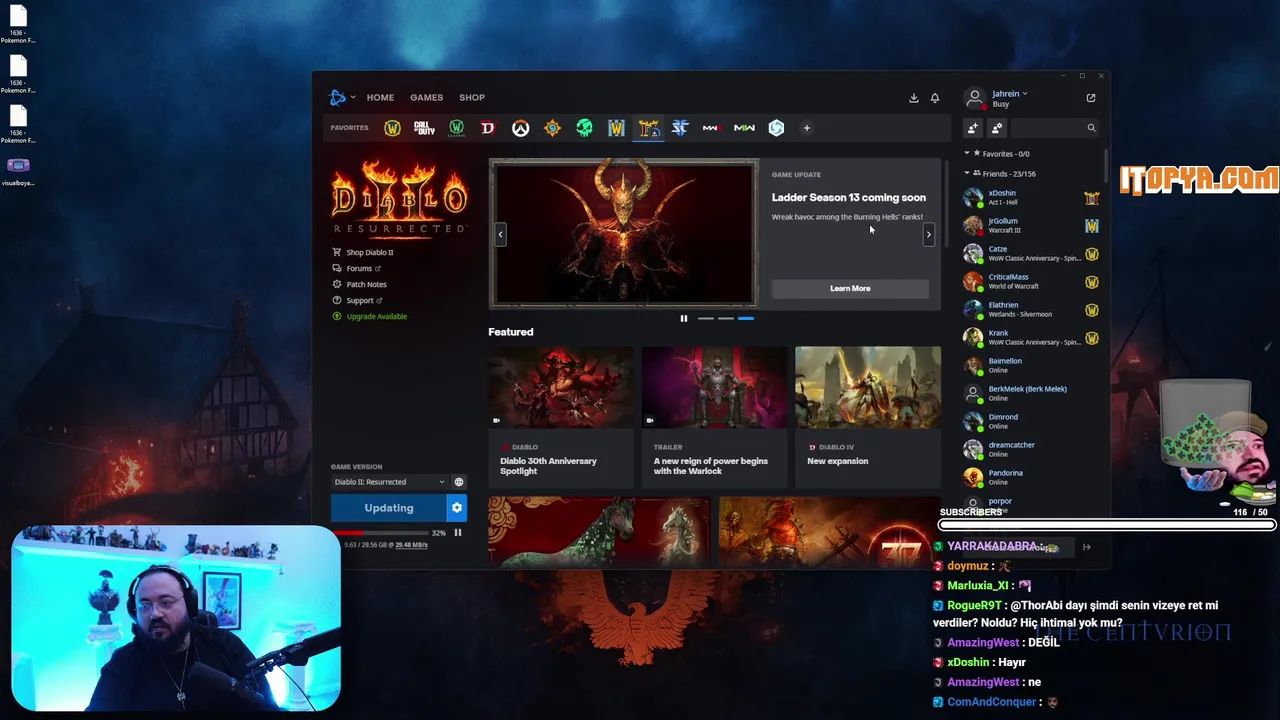Viewport: 1280px width, 720px height.
Task: Click the 32% update progress bar
Action: tap(380, 533)
